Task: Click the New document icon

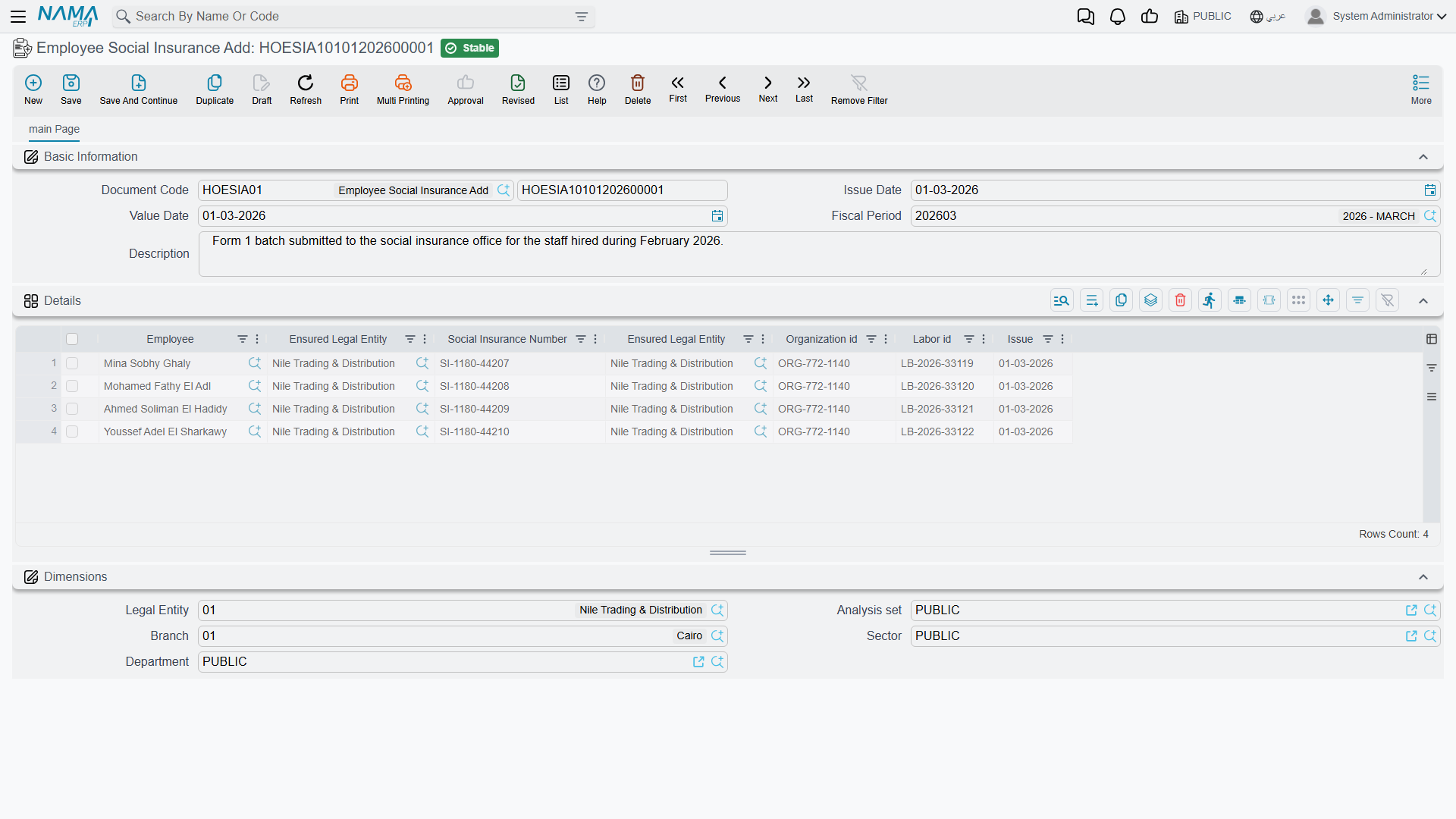Action: coord(33,89)
